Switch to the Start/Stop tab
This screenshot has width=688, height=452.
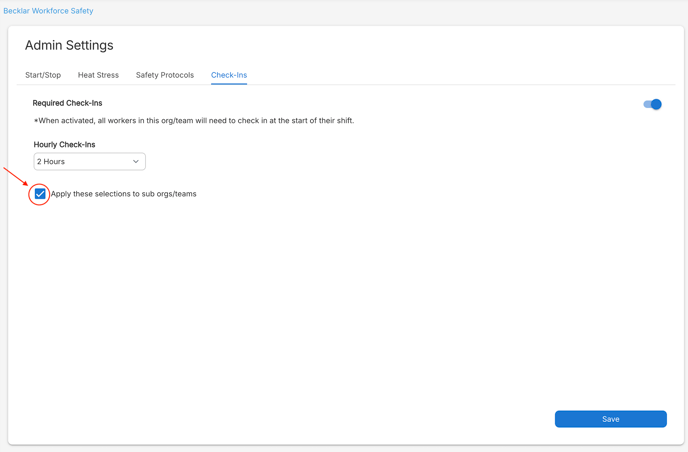pos(43,75)
